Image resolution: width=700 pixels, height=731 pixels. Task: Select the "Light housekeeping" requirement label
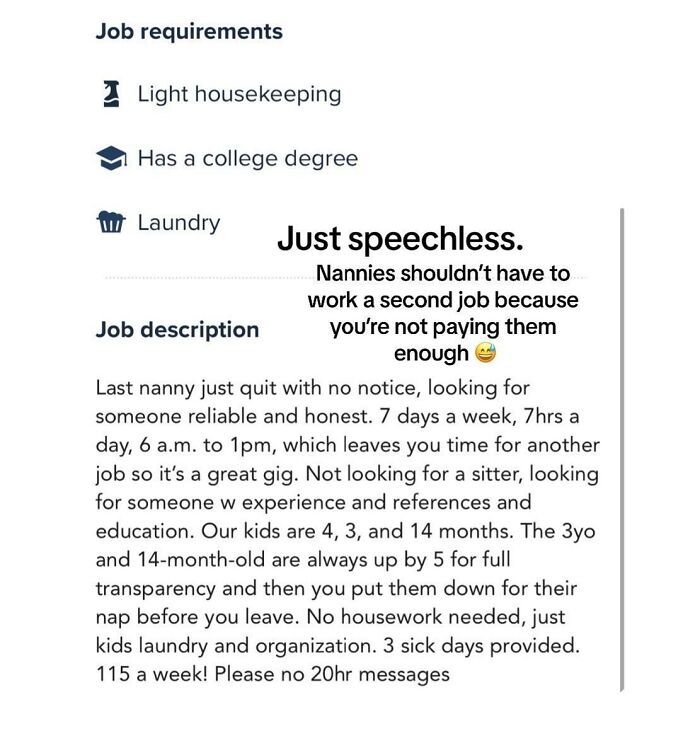[x=239, y=94]
